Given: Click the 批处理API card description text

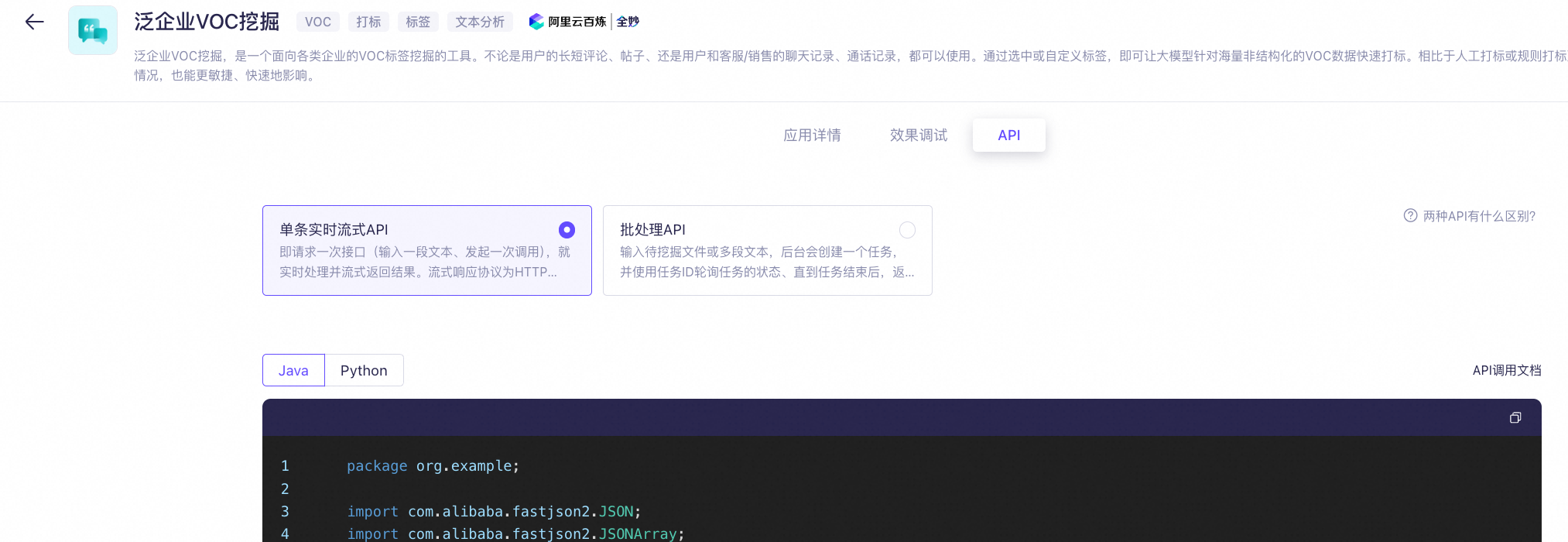Looking at the screenshot, I should coord(767,262).
